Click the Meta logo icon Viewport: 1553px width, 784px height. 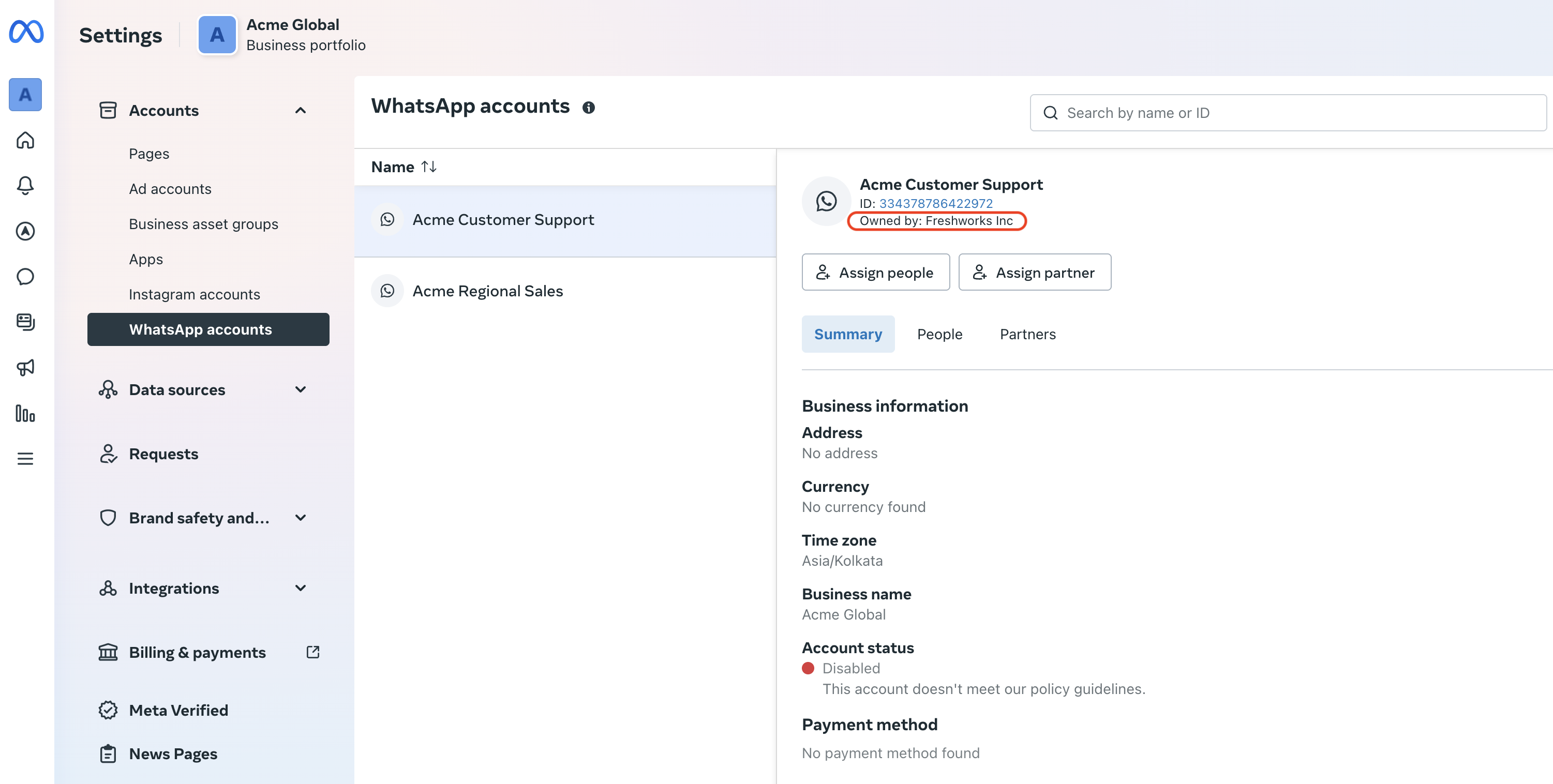click(x=26, y=32)
